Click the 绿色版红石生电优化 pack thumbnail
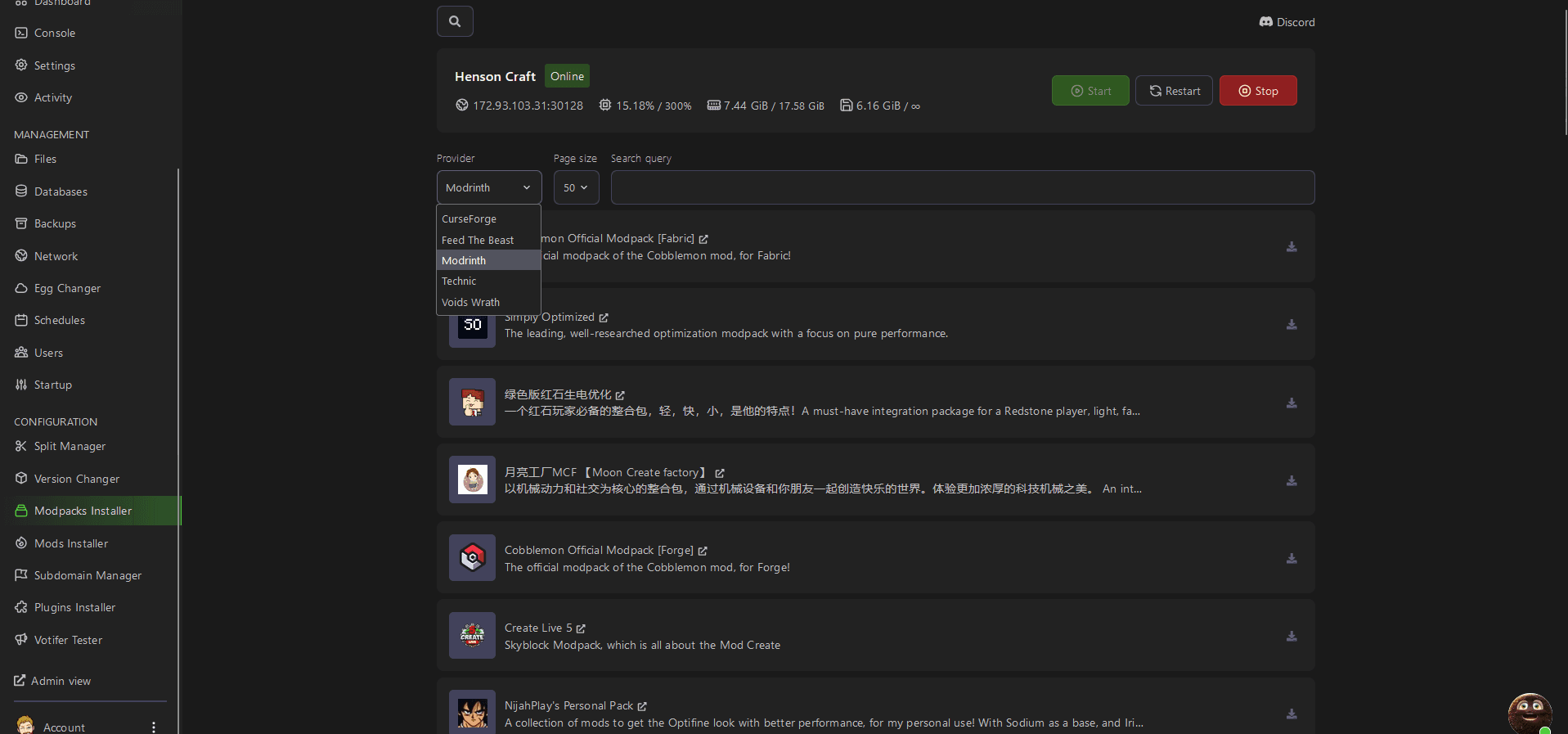Screen dimensions: 1568x734 472,402
